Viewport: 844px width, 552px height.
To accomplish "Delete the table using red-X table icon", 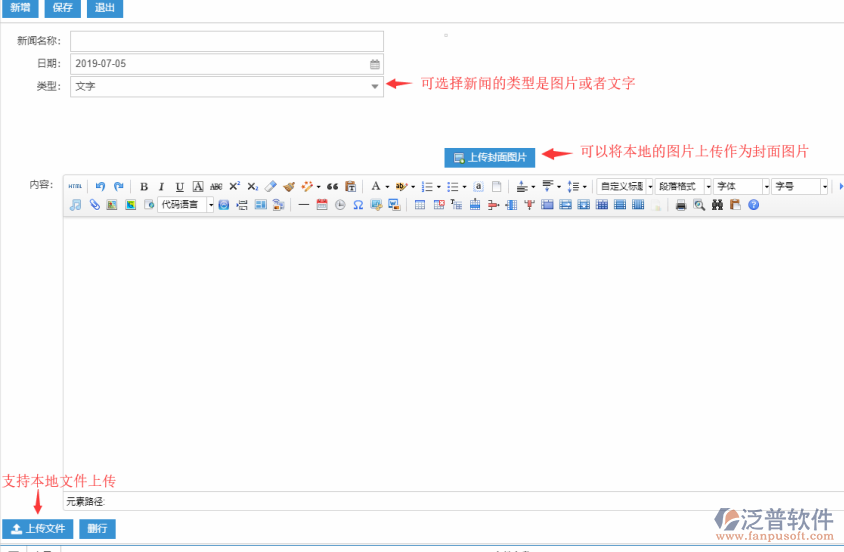I will tap(439, 204).
